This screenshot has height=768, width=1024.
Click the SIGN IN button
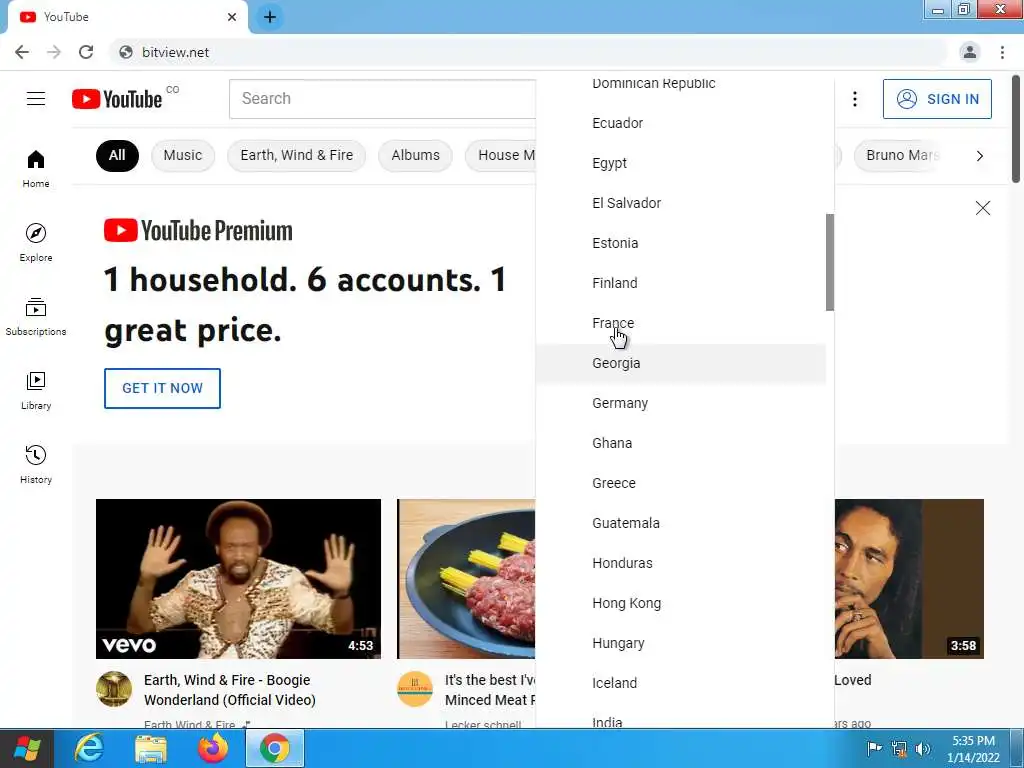coord(937,99)
